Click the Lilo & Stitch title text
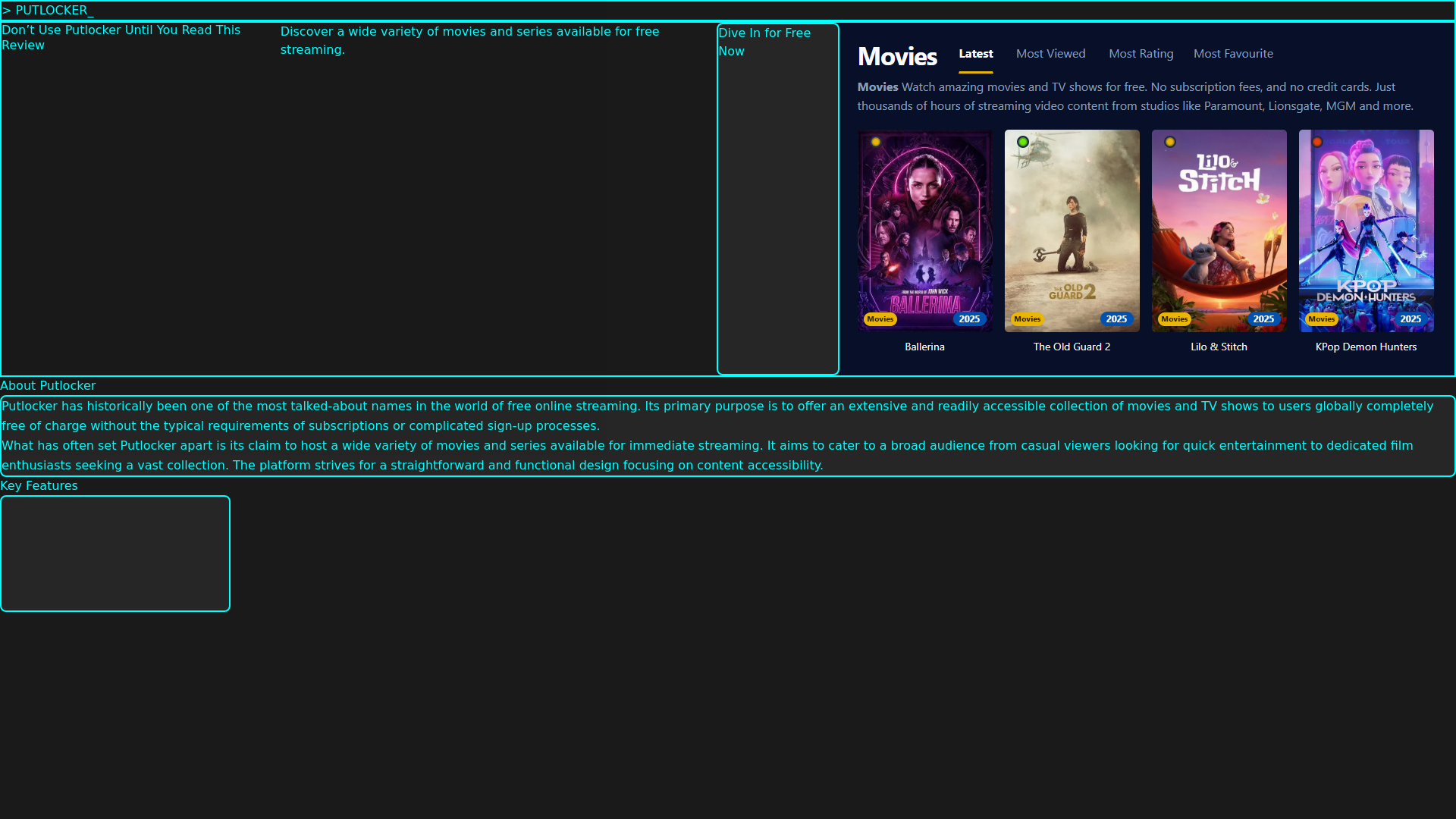 [1219, 347]
